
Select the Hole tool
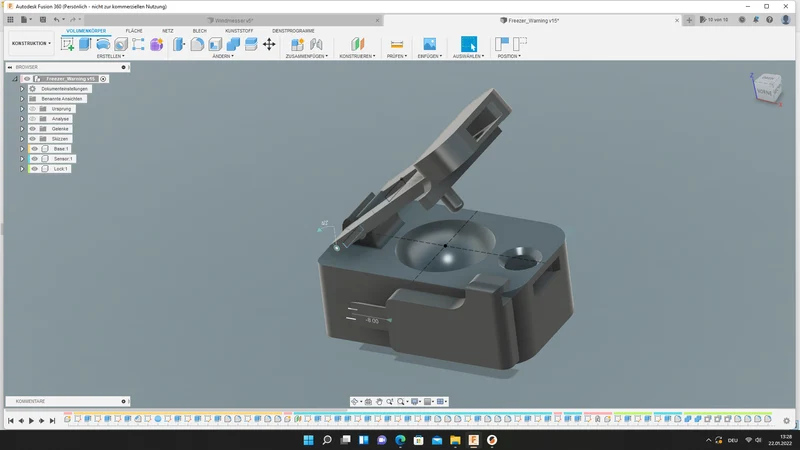[x=120, y=44]
